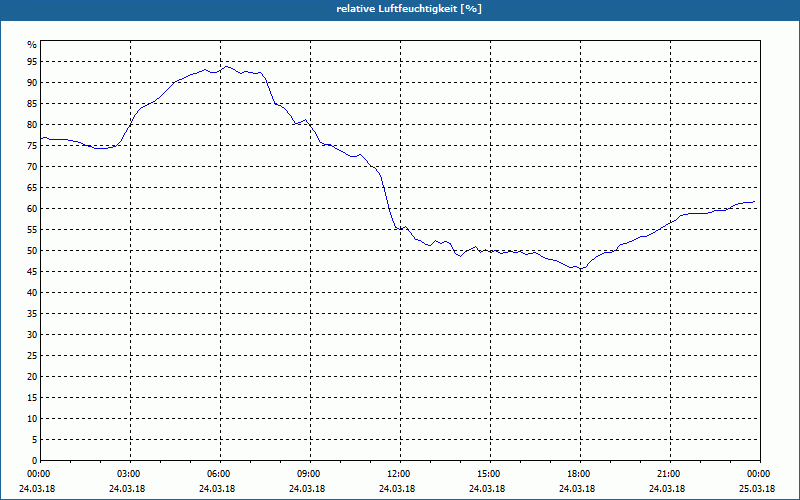Click the x-axis time label '12:00'

tap(400, 474)
